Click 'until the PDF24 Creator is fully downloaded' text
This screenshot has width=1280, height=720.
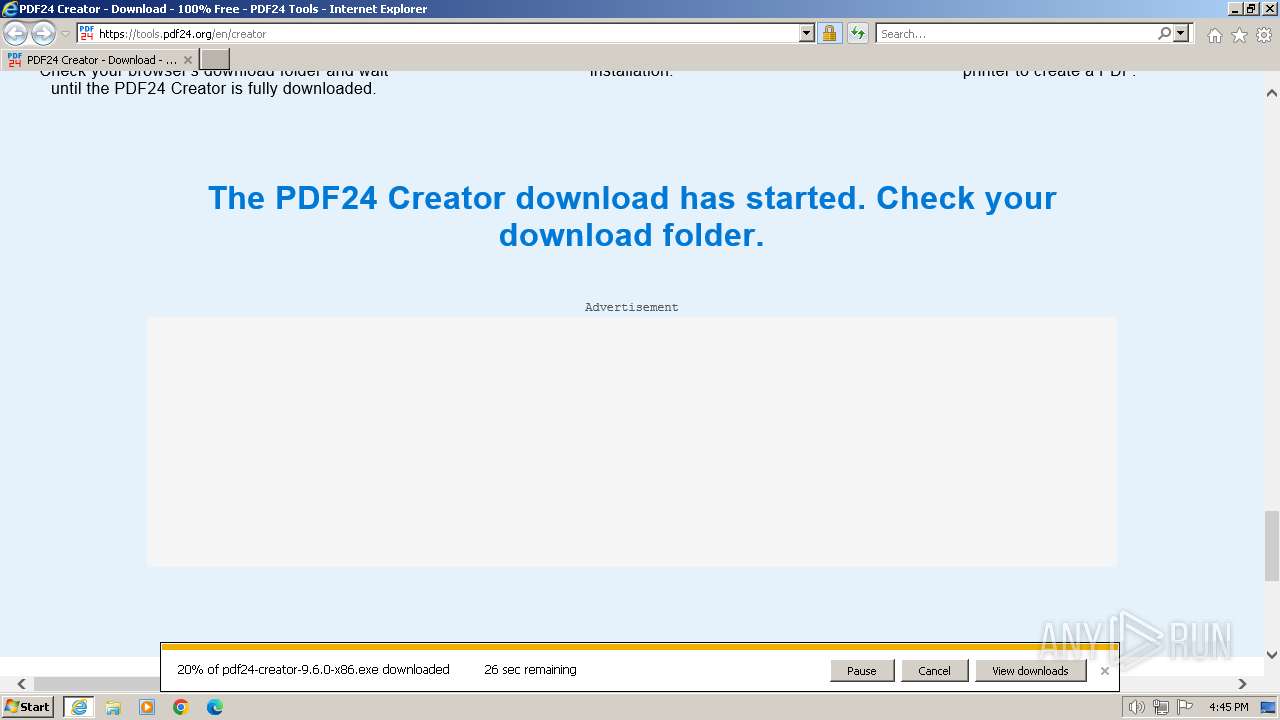click(x=213, y=88)
